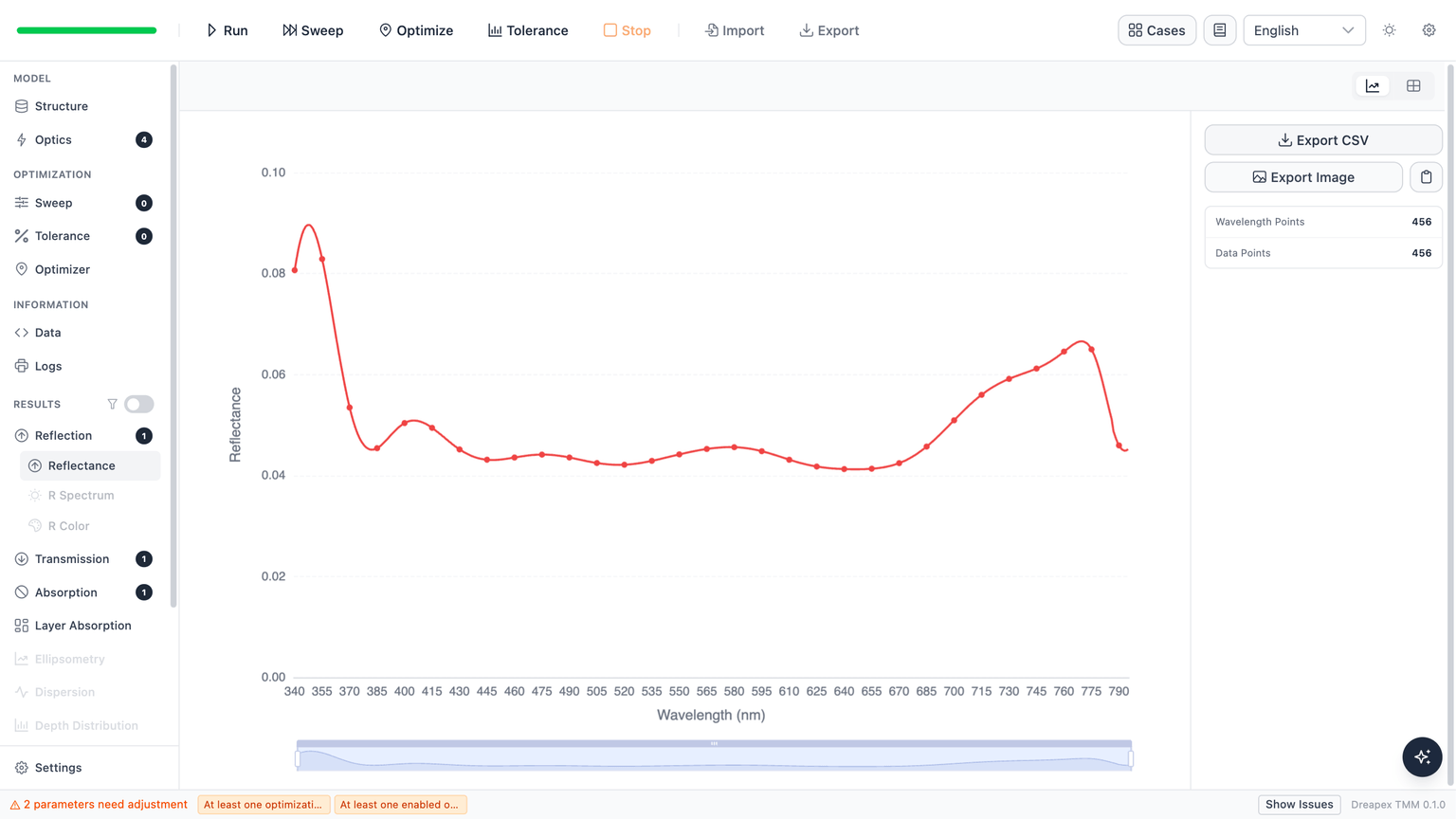Click the Export Image button
Viewport: 1456px width, 819px height.
(x=1303, y=177)
